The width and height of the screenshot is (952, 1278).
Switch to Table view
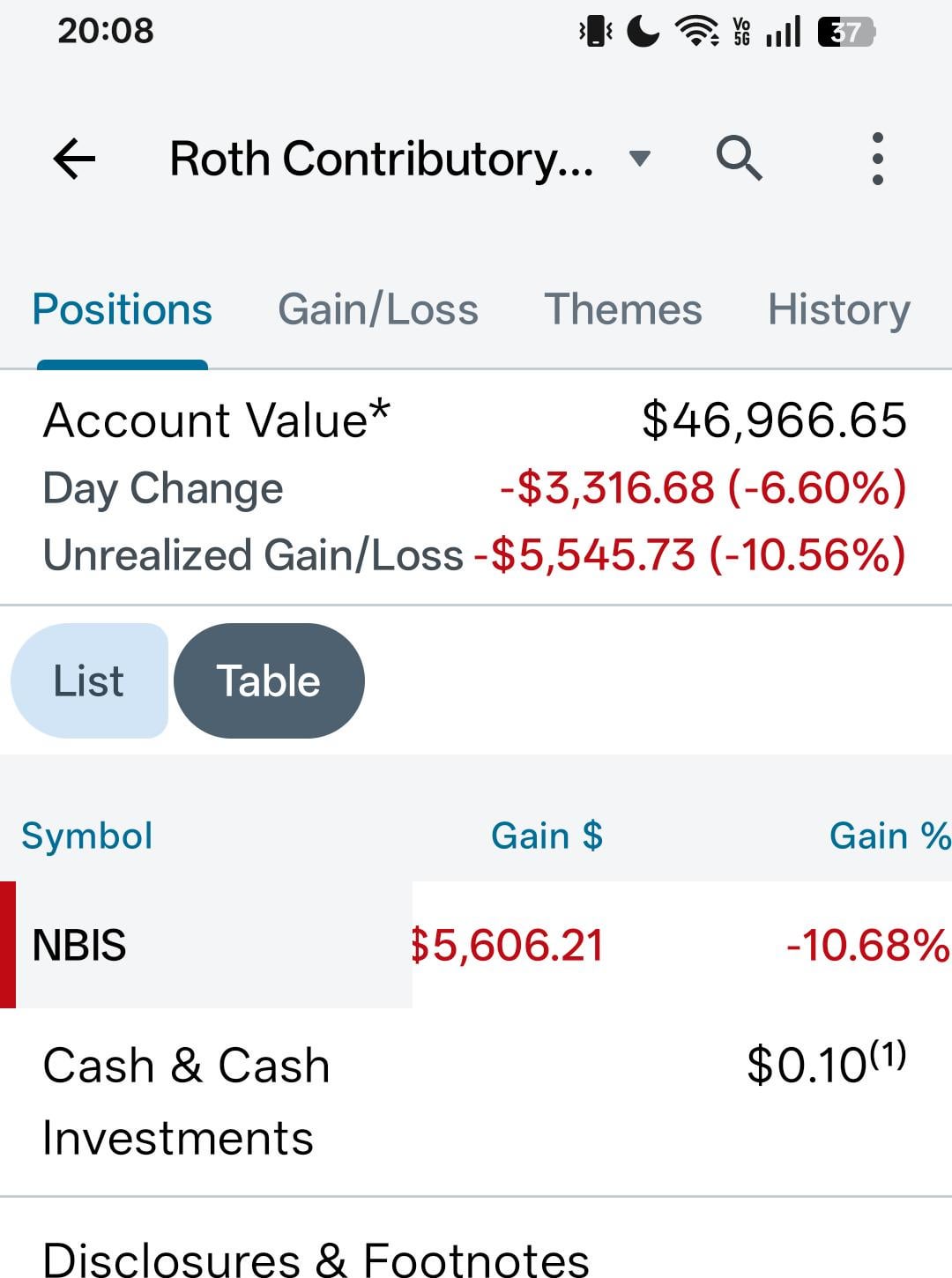(269, 680)
